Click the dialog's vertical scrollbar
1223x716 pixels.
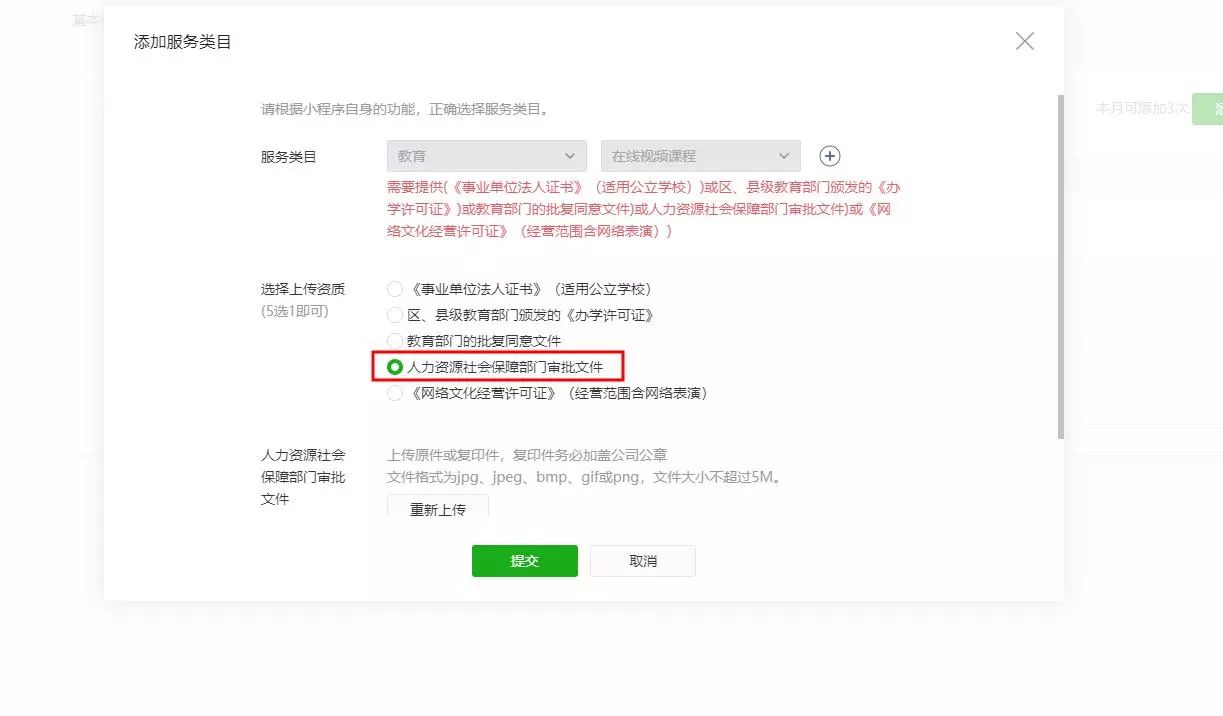tap(1060, 266)
